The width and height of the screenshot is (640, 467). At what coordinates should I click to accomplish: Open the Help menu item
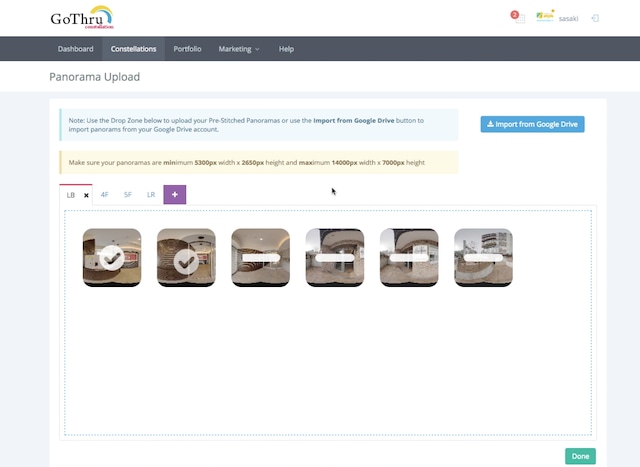[286, 49]
